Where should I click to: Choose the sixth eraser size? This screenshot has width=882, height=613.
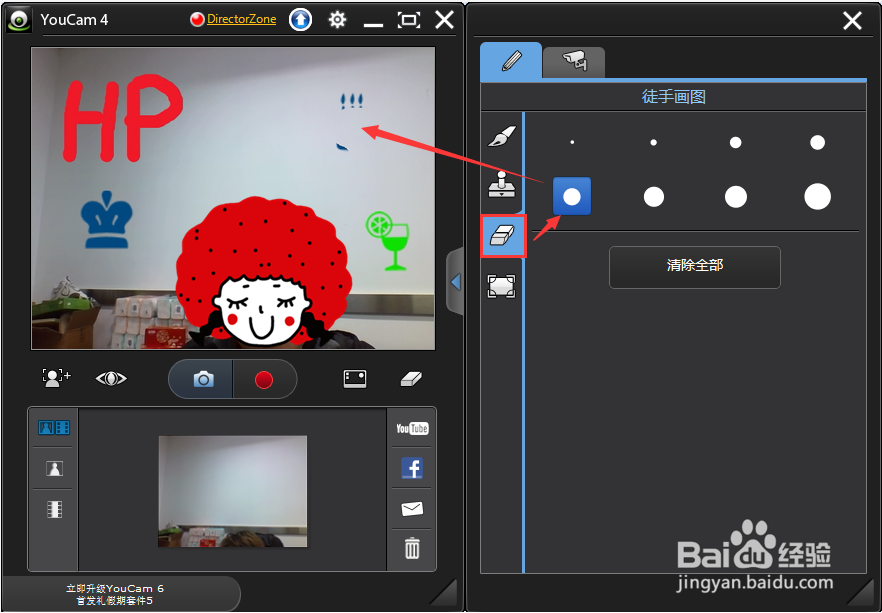[654, 197]
